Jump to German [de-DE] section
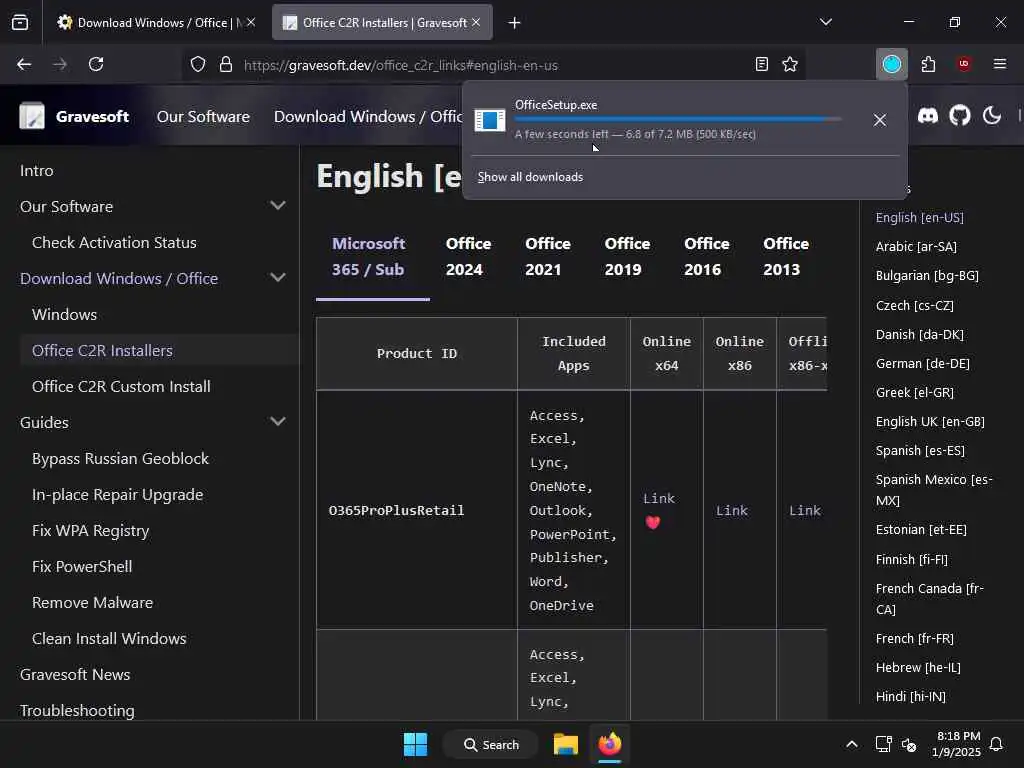The height and width of the screenshot is (768, 1024). coord(923,364)
